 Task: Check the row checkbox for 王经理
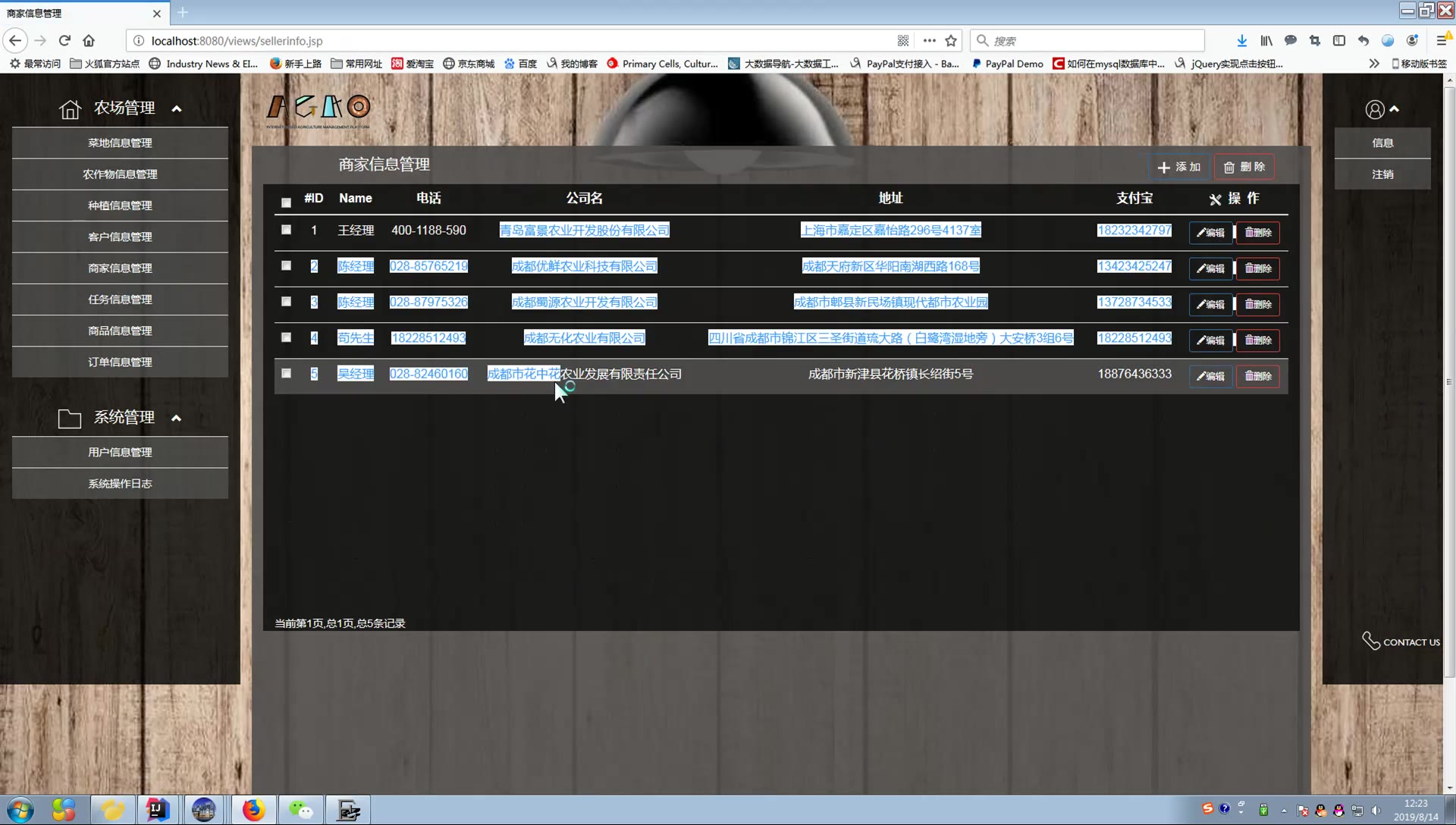pos(286,230)
